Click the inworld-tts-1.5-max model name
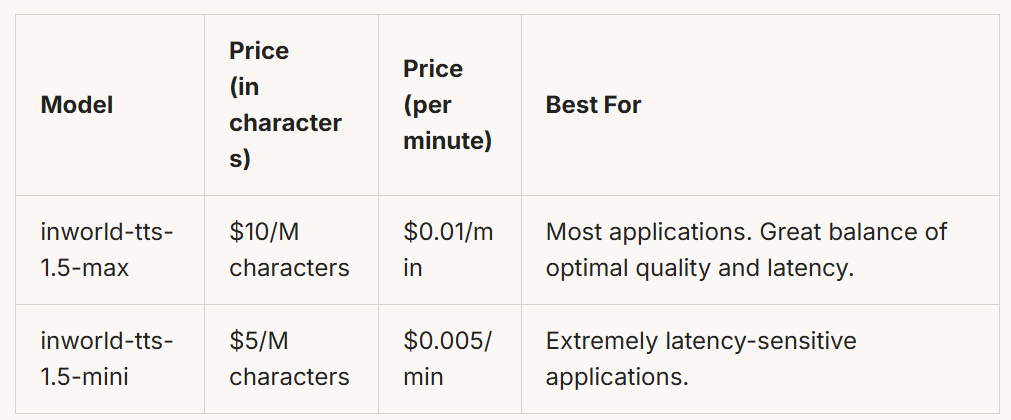Screen dimensions: 1011x420 coord(107,250)
